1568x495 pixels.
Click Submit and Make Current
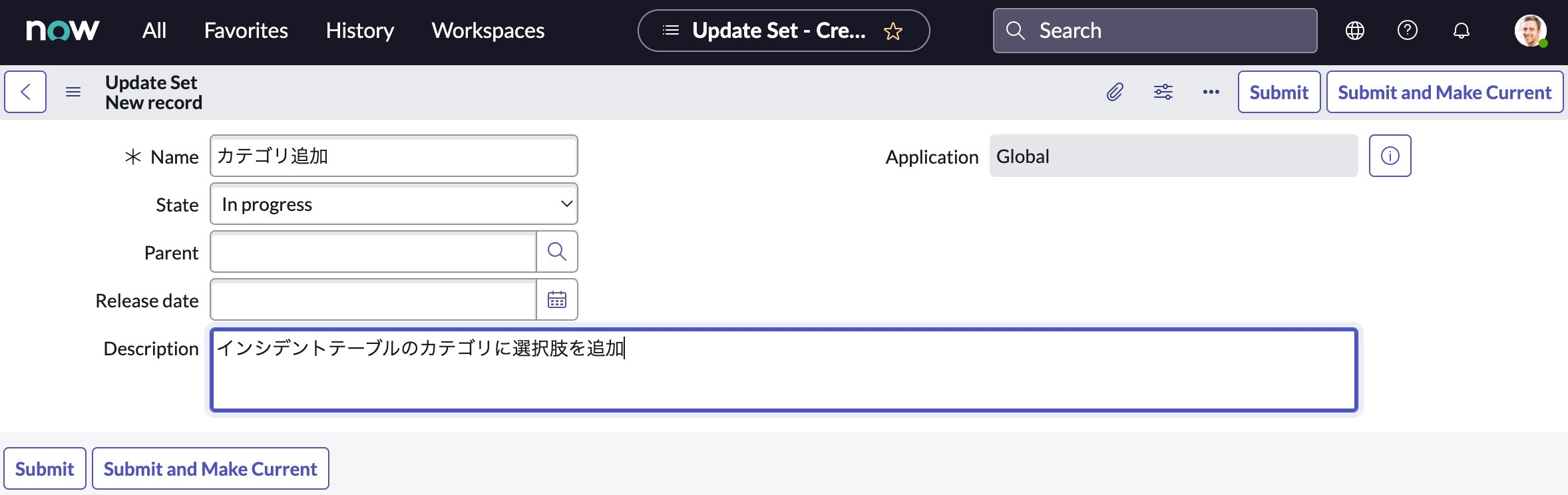point(1444,92)
